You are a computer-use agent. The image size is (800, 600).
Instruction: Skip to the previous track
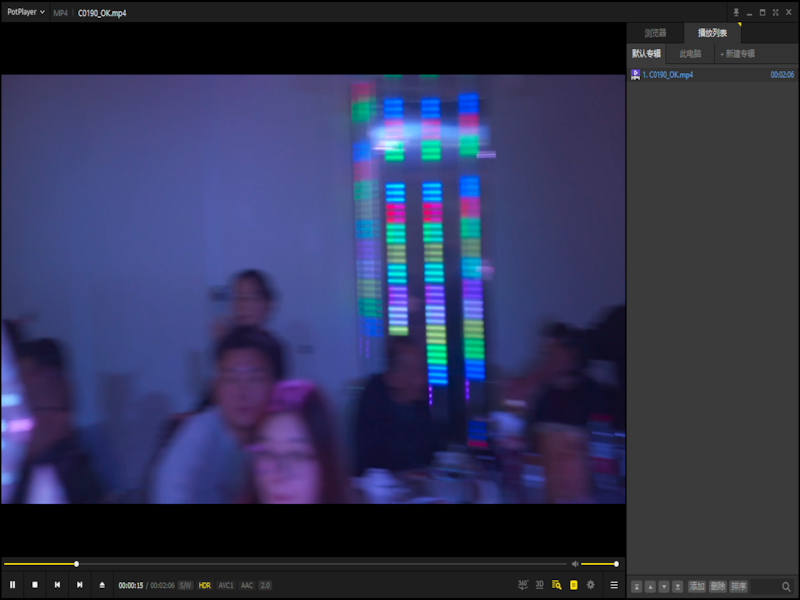57,585
